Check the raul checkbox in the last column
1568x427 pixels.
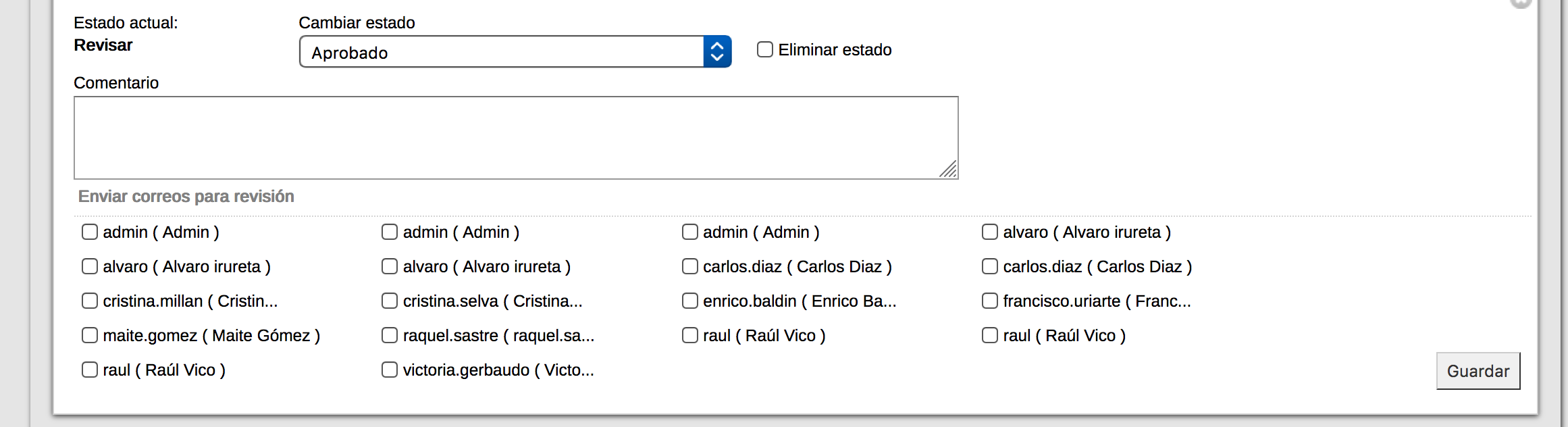click(x=990, y=335)
